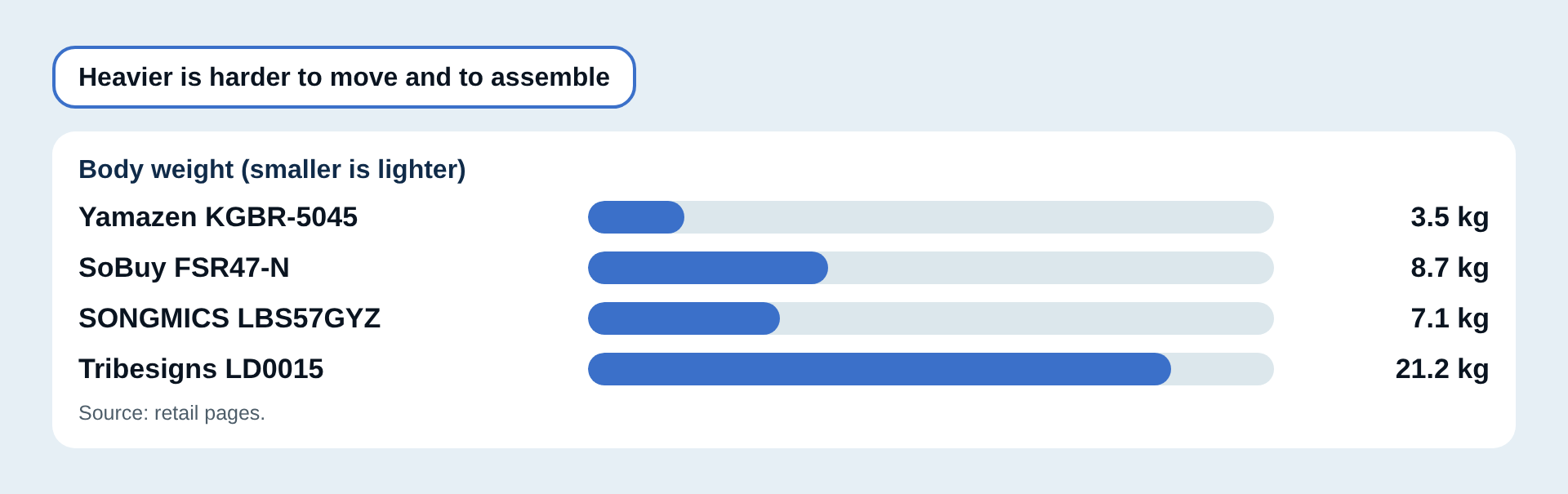Select the 'Body weight (smaller is lighter)' title
Image resolution: width=1568 pixels, height=494 pixels.
pyautogui.click(x=272, y=169)
